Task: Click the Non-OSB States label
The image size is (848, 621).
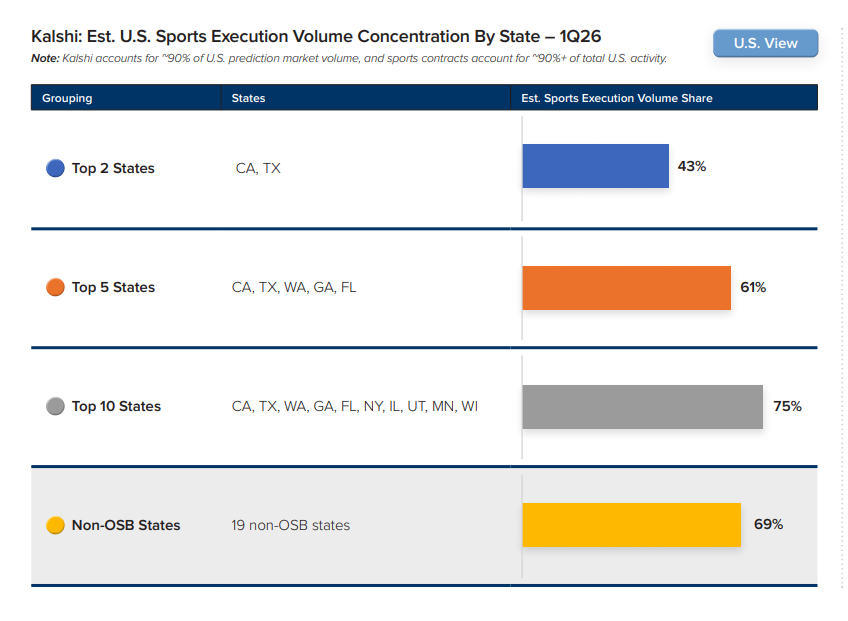Action: pos(126,525)
